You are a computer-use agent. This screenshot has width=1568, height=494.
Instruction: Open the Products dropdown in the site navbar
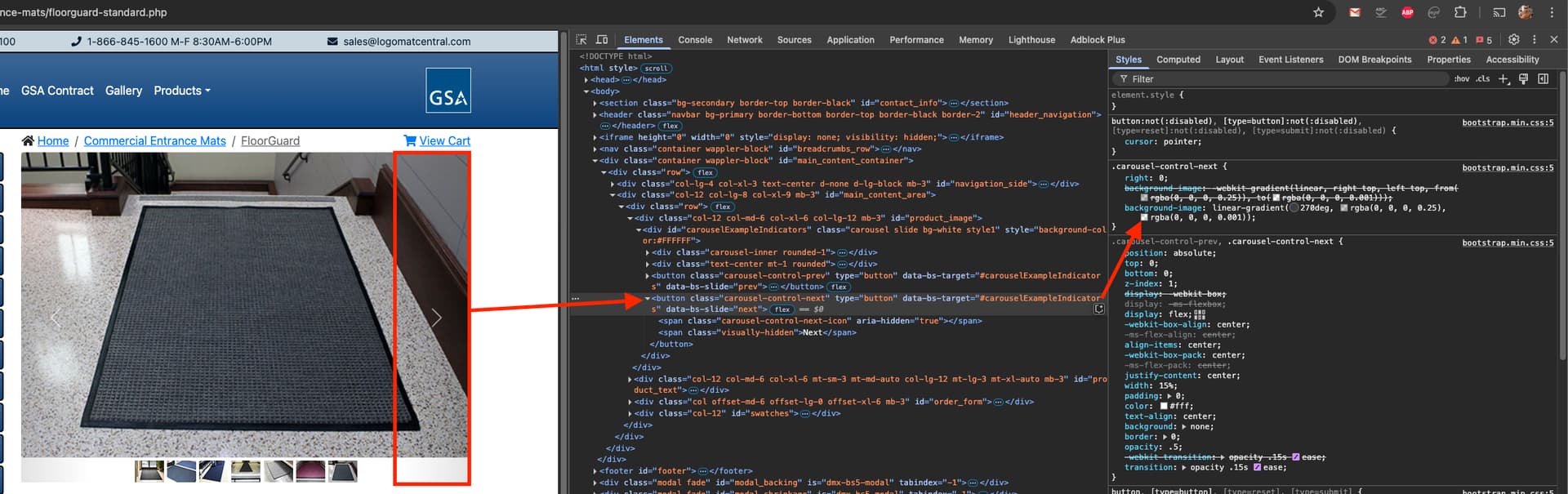[x=182, y=91]
